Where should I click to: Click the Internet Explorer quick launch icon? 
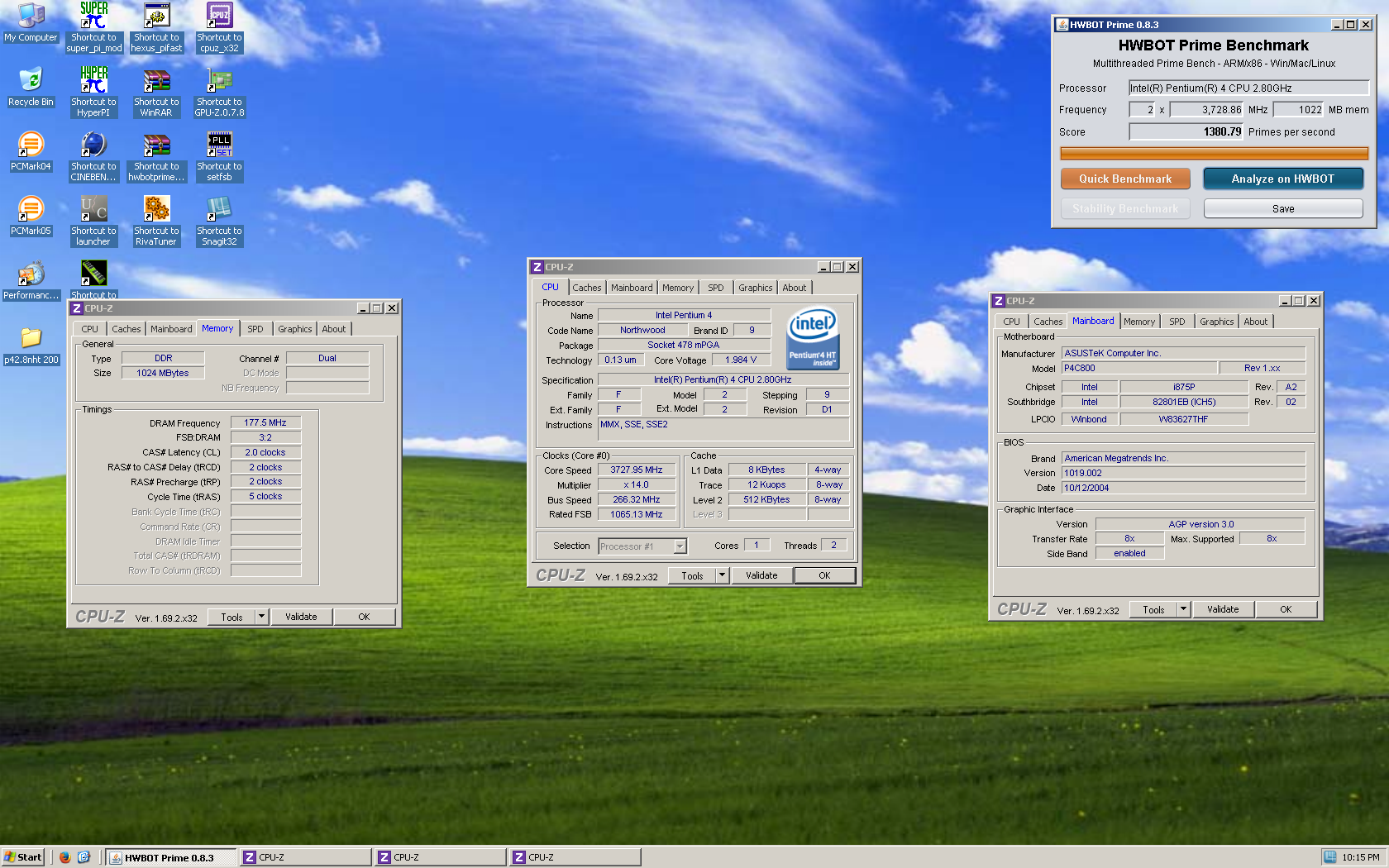click(84, 857)
